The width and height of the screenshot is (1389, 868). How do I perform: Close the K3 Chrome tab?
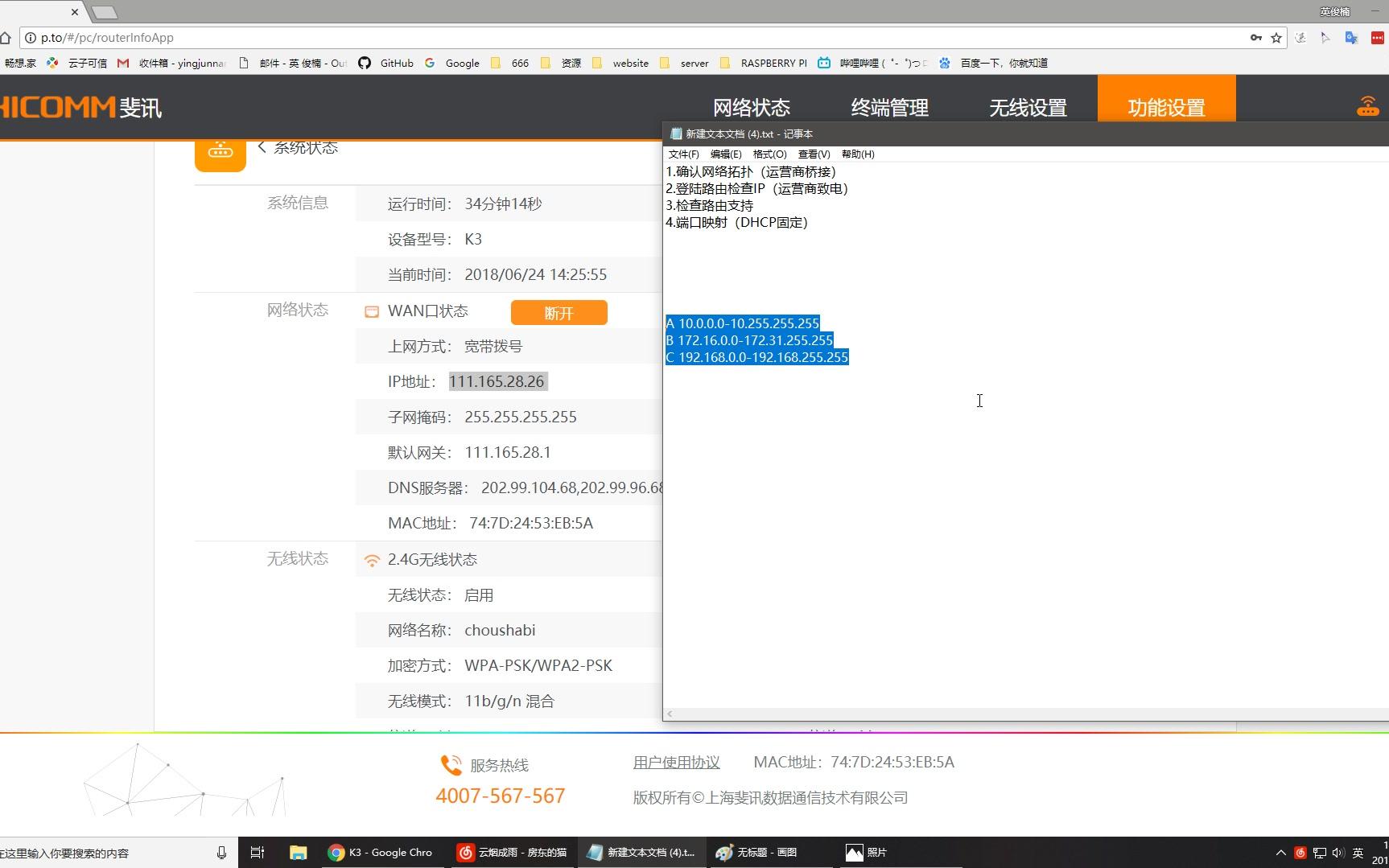pos(75,12)
